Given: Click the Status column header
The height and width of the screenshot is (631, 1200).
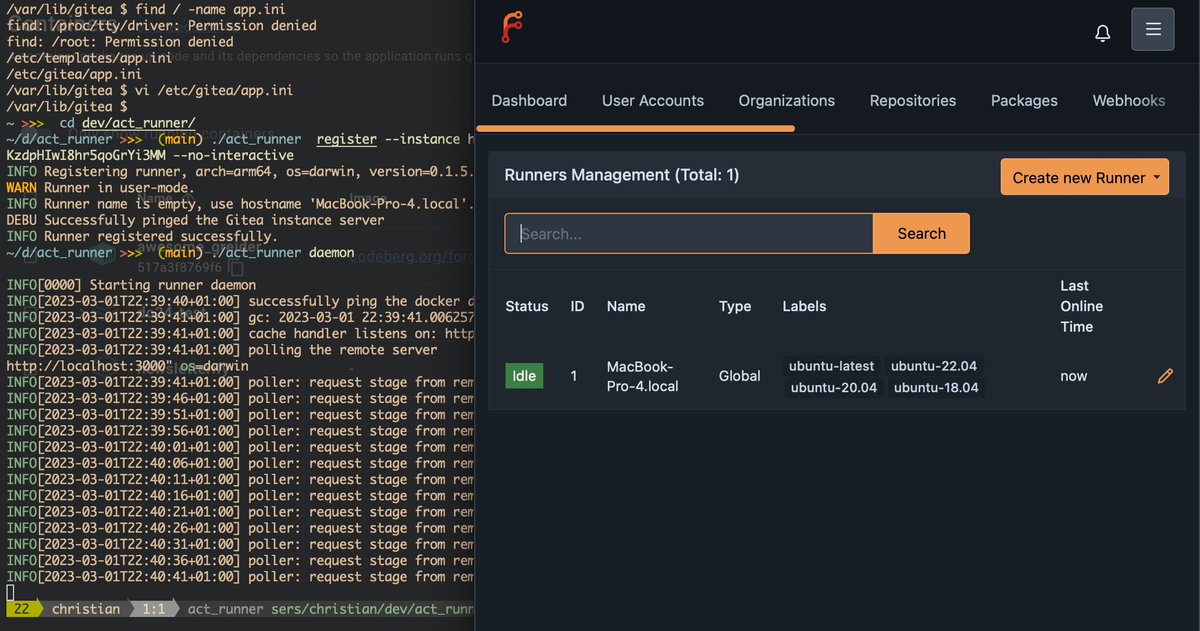Looking at the screenshot, I should tap(527, 306).
